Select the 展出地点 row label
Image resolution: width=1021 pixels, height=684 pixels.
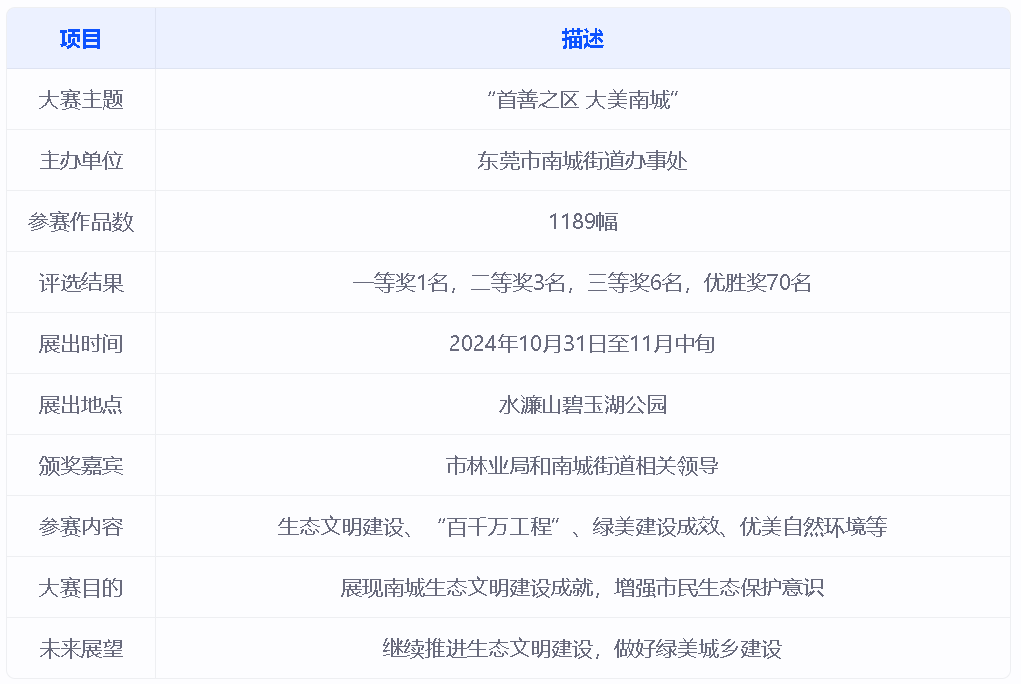click(81, 405)
